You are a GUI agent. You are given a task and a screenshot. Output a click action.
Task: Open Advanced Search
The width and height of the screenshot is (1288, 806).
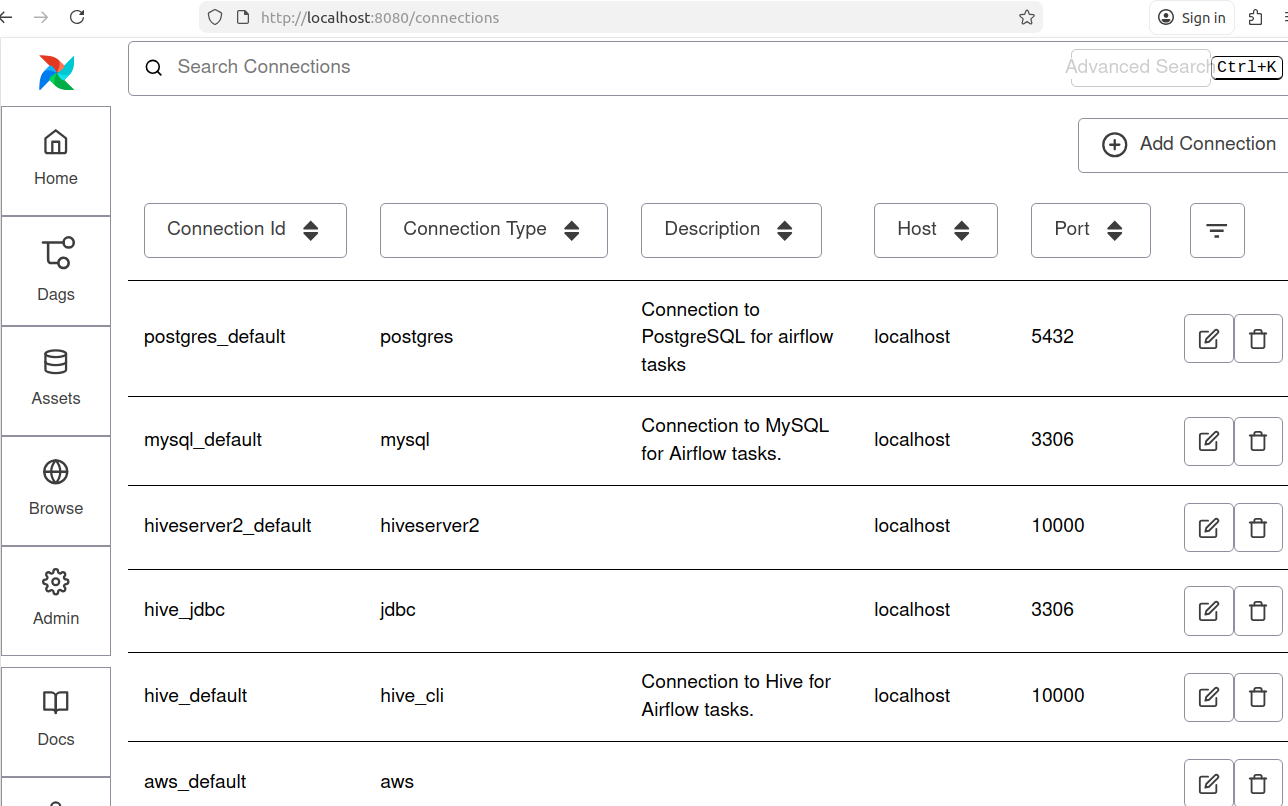coord(1140,67)
